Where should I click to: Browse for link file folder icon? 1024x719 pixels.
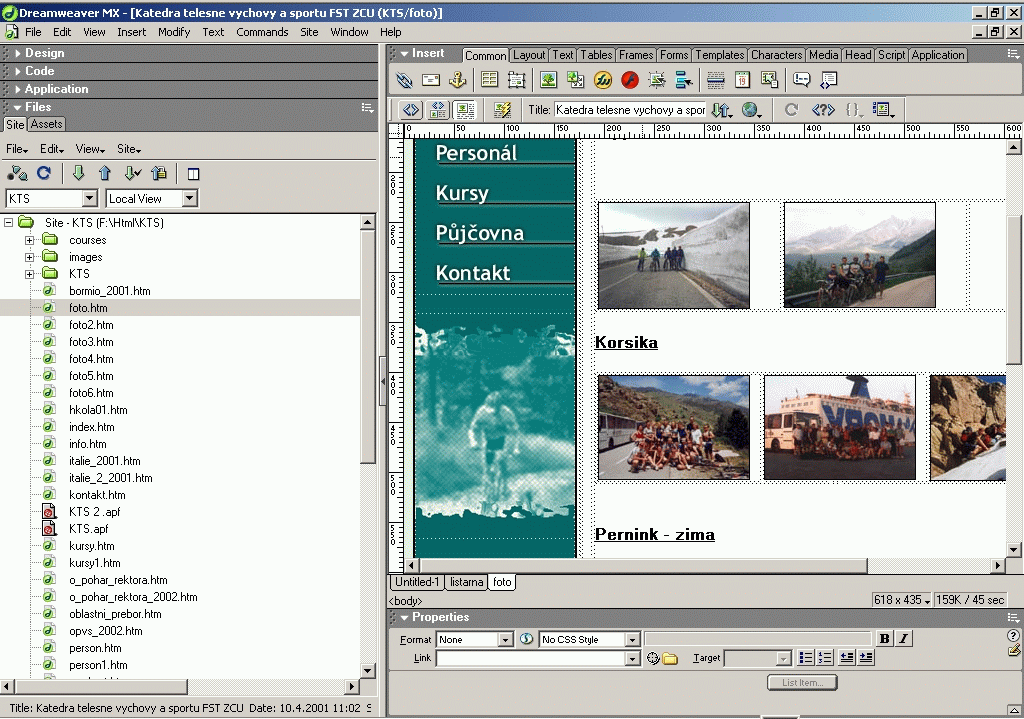670,658
